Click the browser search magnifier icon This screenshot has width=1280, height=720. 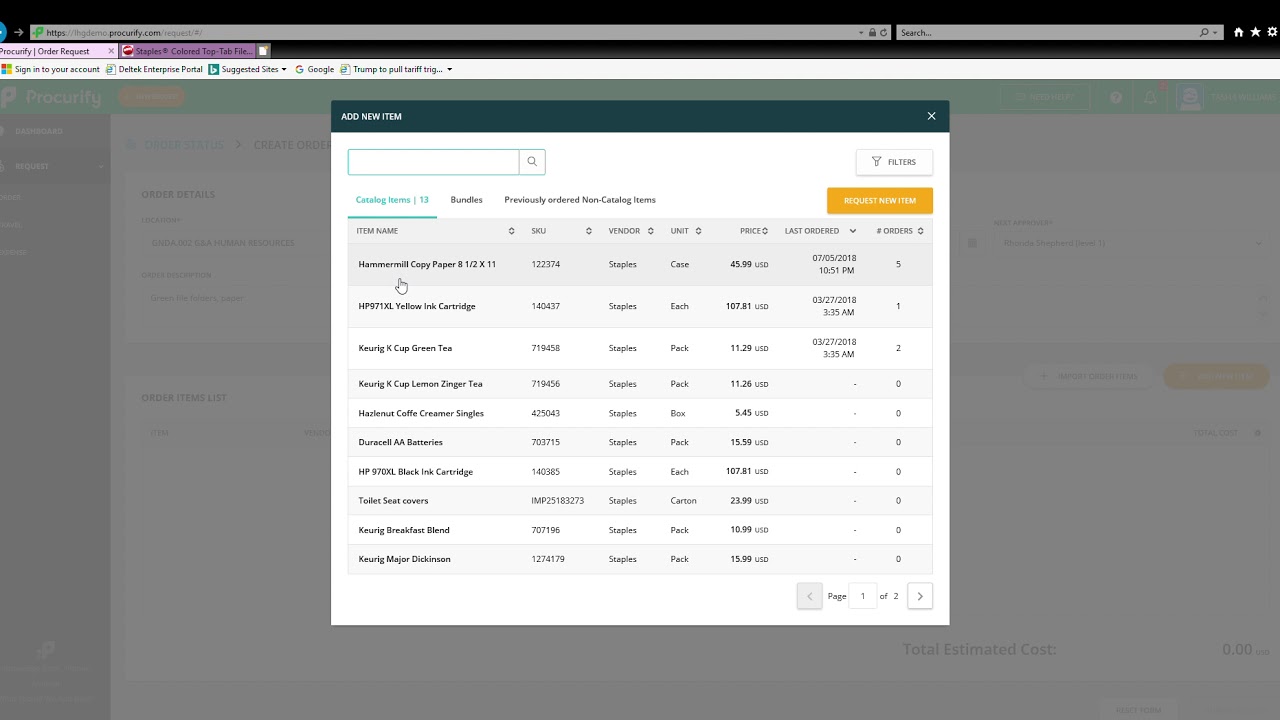[1204, 33]
